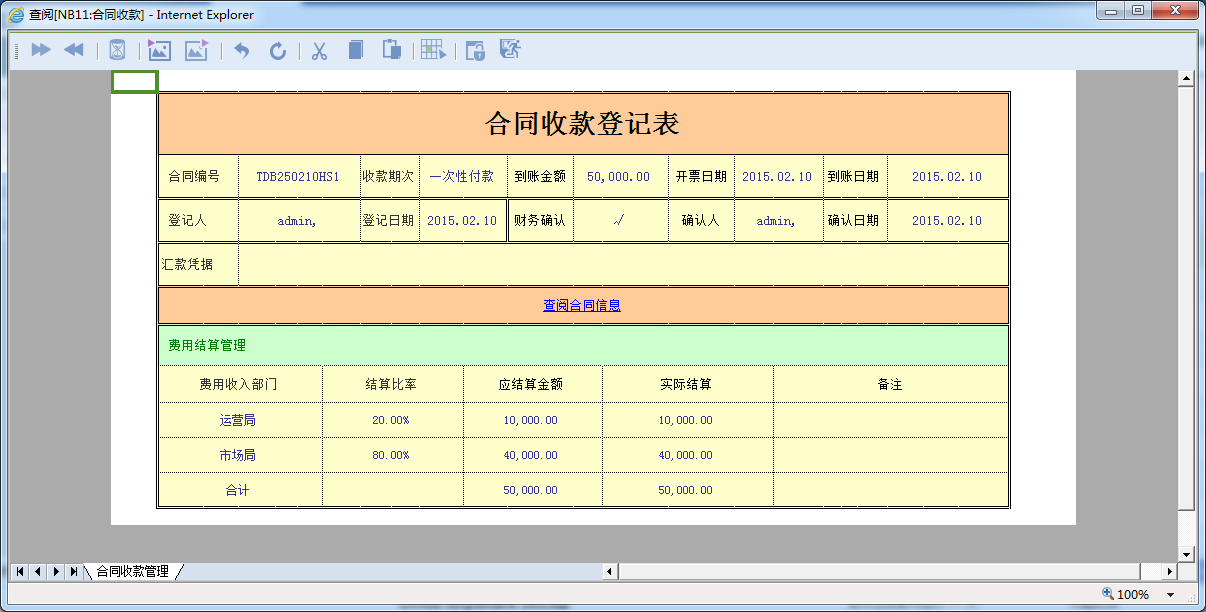This screenshot has height=612, width=1206.
Task: Select the 开票日期 value 2015.02.10
Action: [x=778, y=177]
